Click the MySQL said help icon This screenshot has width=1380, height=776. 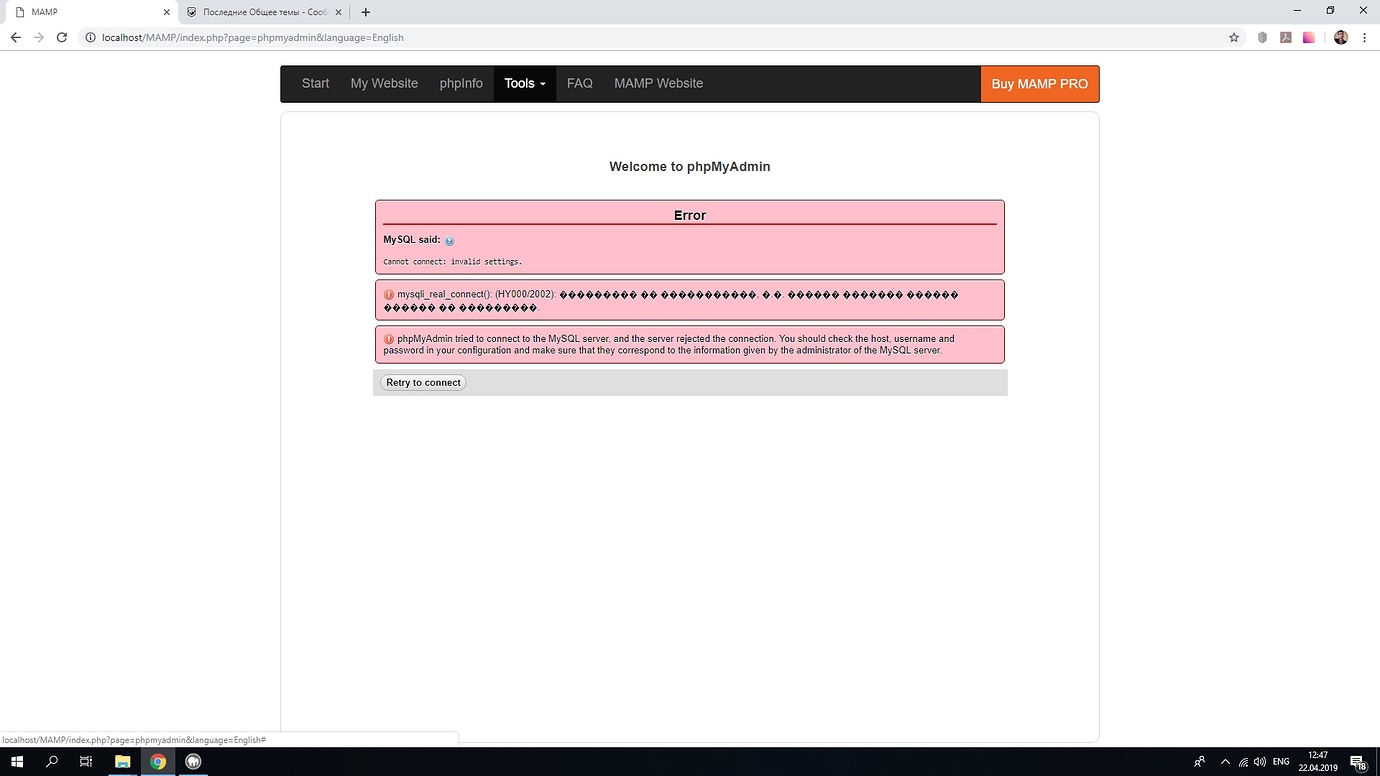449,241
